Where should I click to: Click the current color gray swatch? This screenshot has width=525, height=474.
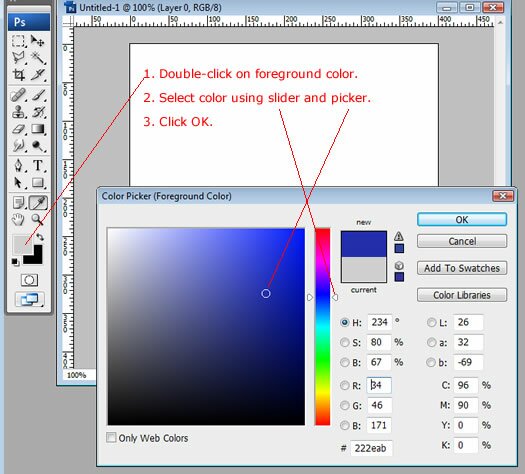pyautogui.click(x=364, y=269)
